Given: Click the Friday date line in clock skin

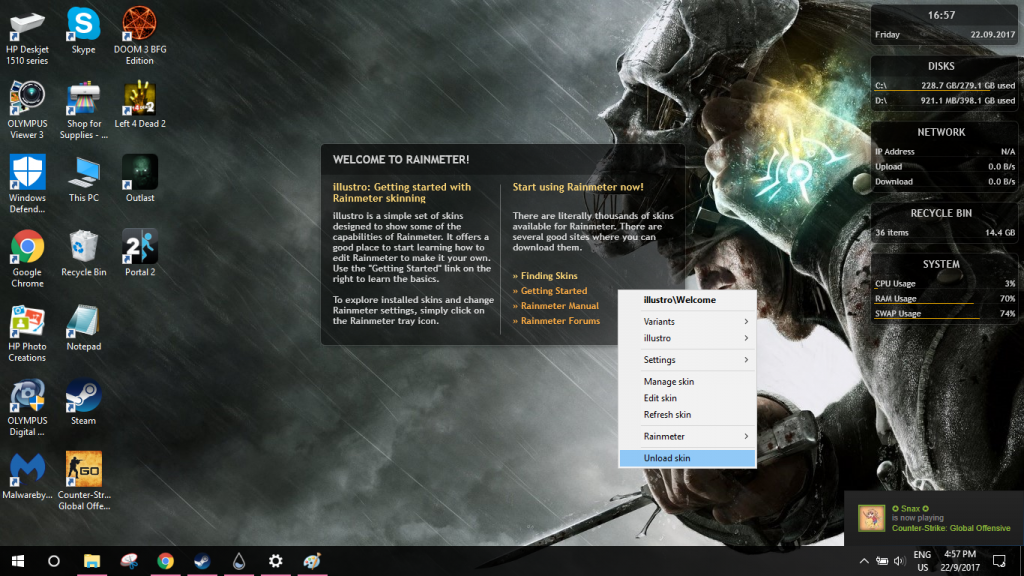Looking at the screenshot, I should [944, 35].
